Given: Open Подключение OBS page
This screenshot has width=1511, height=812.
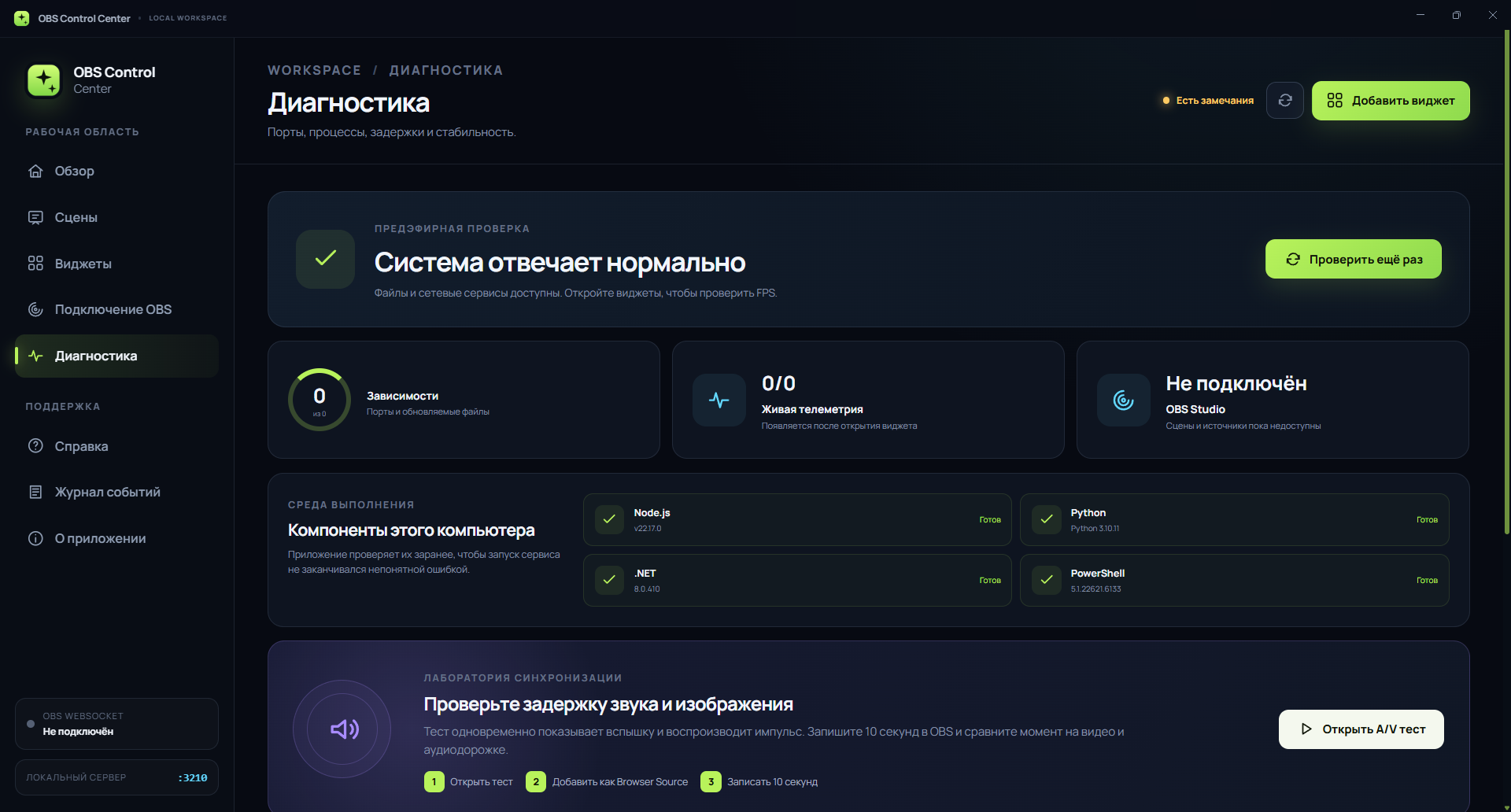Looking at the screenshot, I should pyautogui.click(x=116, y=309).
